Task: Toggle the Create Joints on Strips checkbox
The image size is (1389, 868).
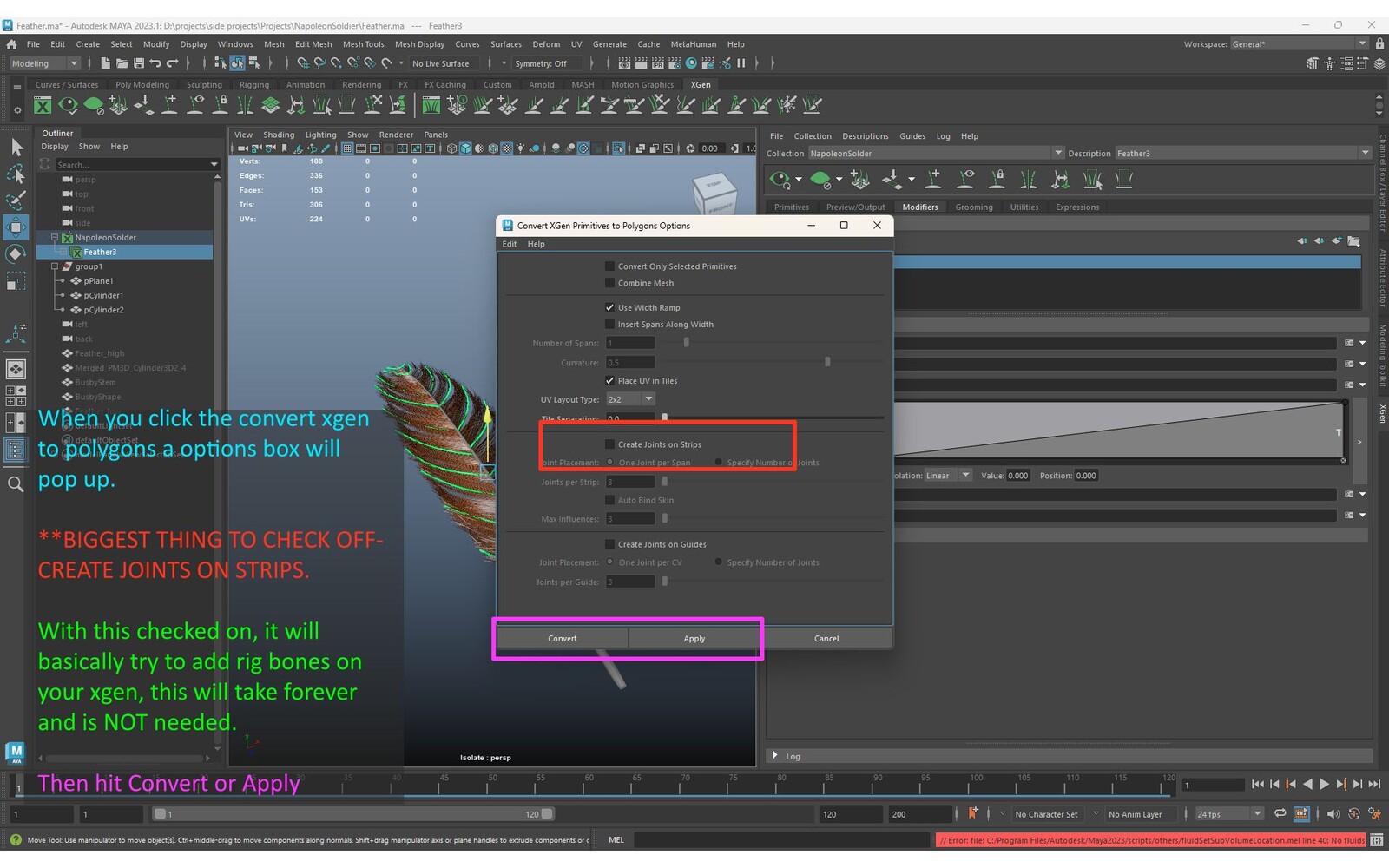Action: click(609, 444)
